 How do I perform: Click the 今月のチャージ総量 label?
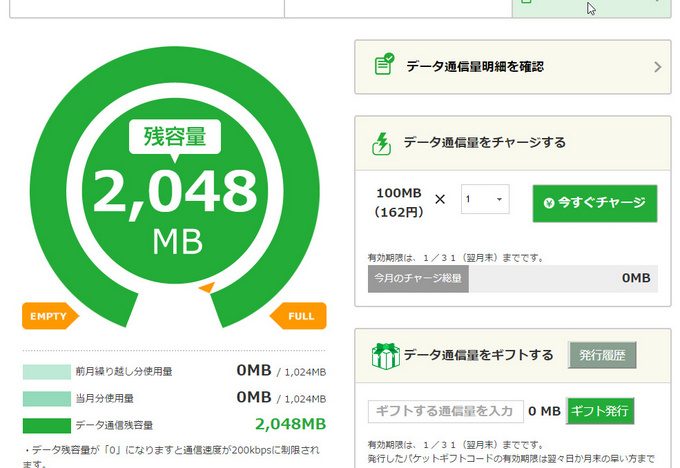click(418, 278)
